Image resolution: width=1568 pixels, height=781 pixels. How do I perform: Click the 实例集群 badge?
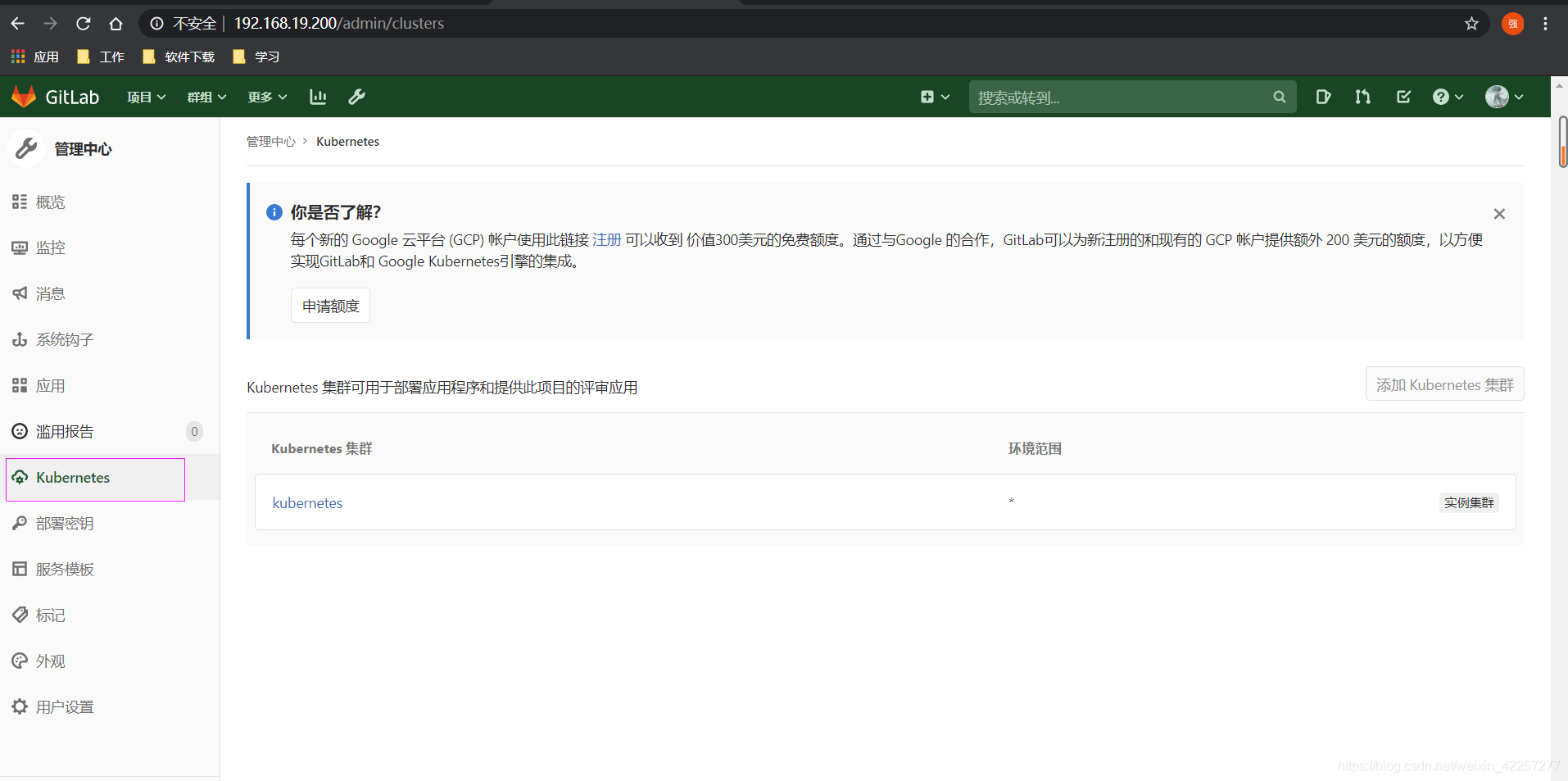[1469, 502]
